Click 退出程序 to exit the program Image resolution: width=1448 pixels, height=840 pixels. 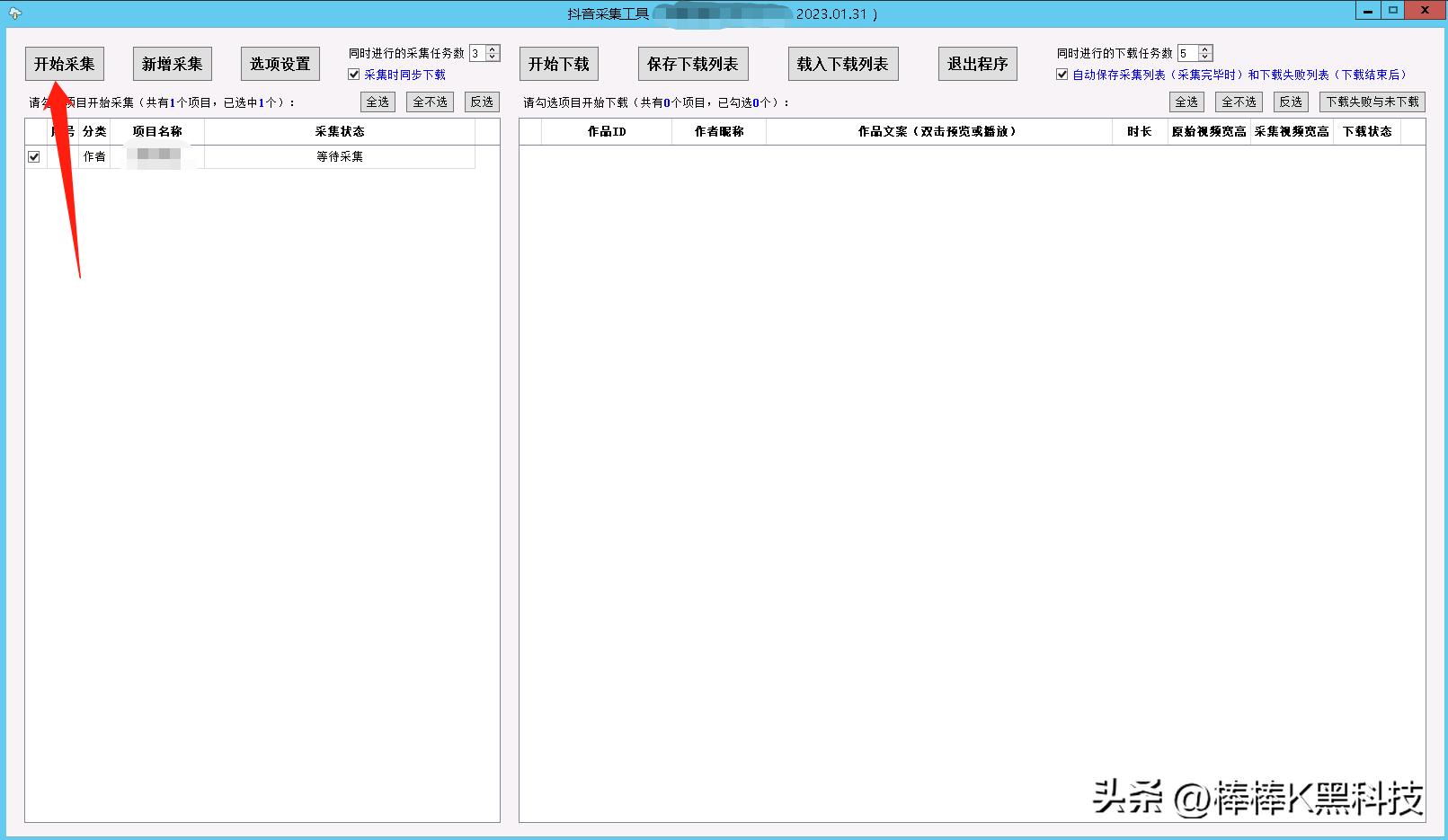(x=977, y=63)
